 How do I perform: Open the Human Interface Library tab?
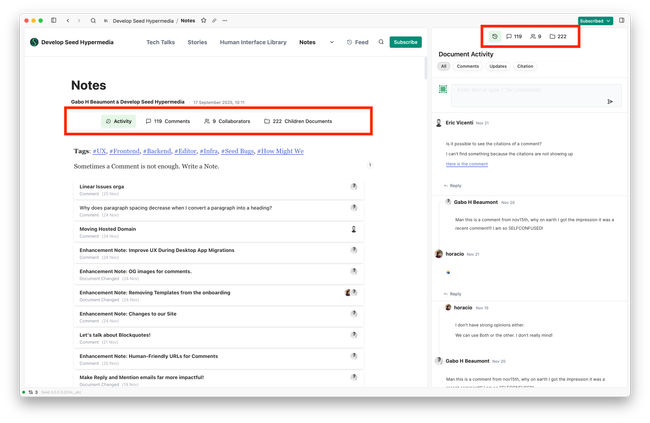click(x=253, y=42)
